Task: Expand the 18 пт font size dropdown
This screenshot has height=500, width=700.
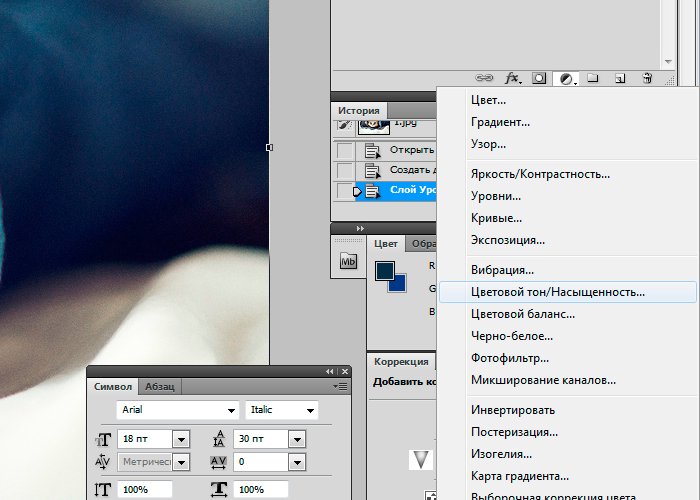Action: [181, 438]
